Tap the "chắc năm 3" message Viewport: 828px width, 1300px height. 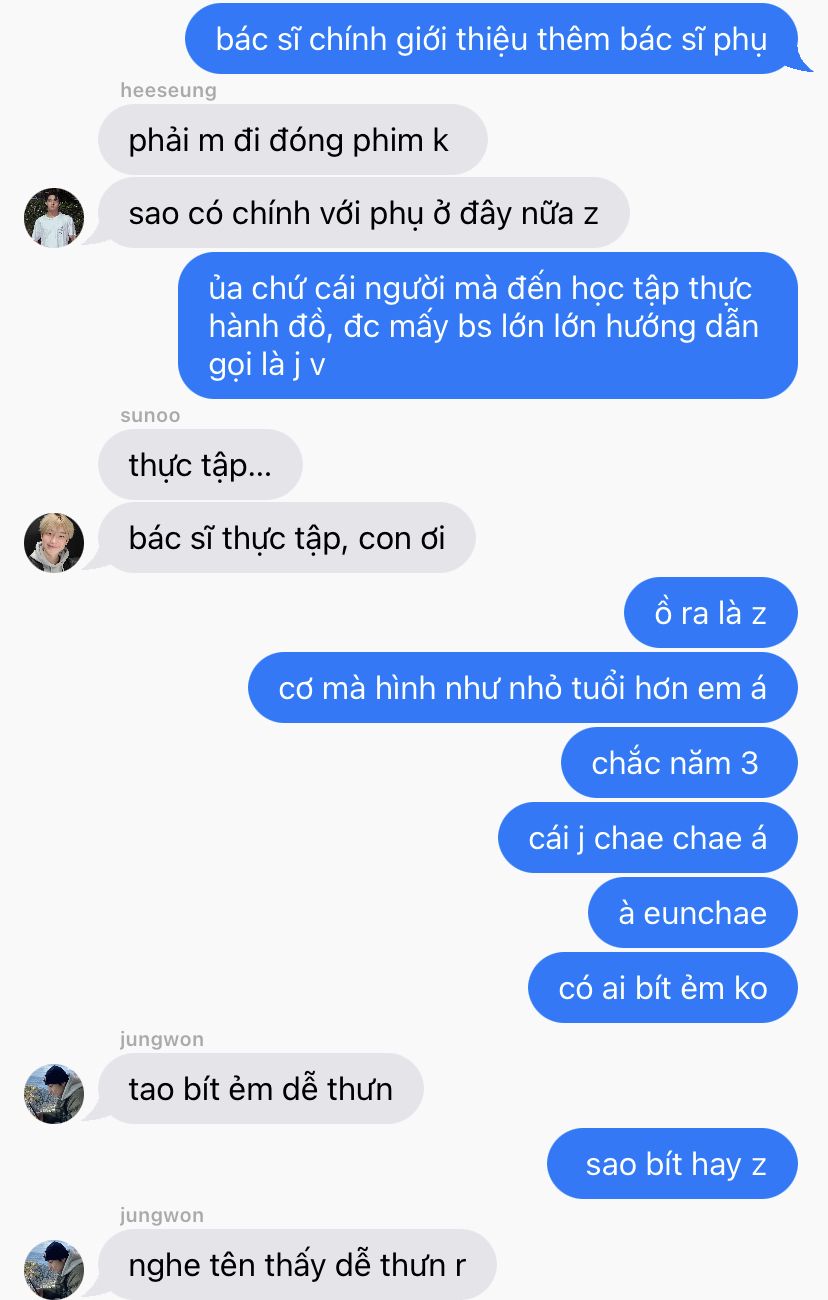[679, 763]
